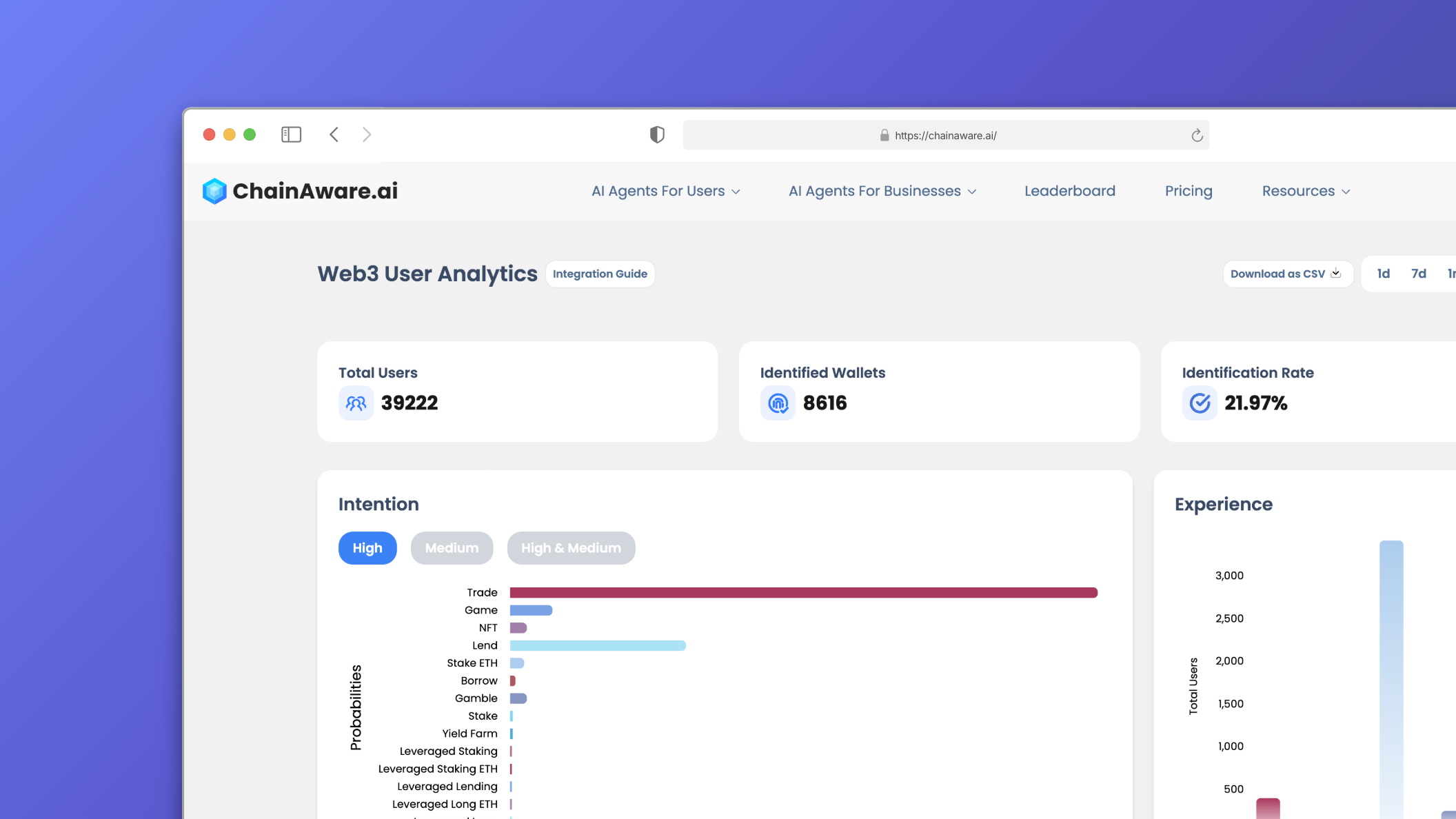
Task: Click the Game intention bar
Action: coord(531,610)
